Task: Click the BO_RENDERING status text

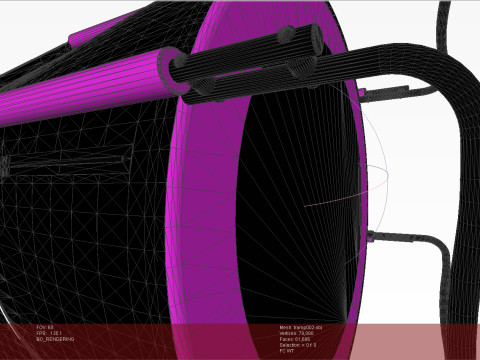Action: pyautogui.click(x=55, y=339)
